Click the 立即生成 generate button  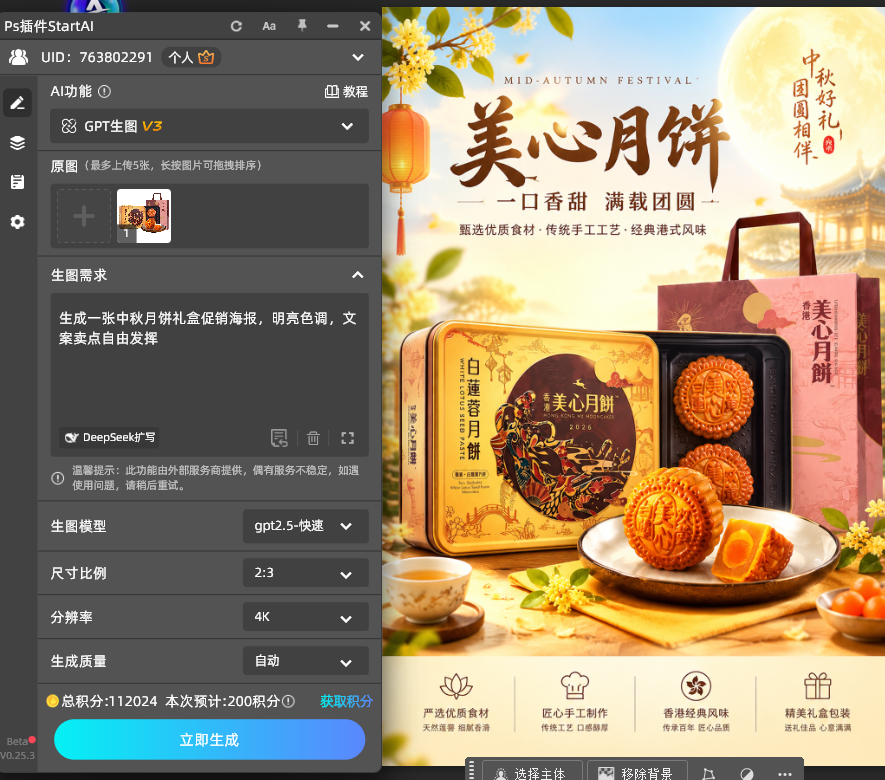(x=209, y=739)
